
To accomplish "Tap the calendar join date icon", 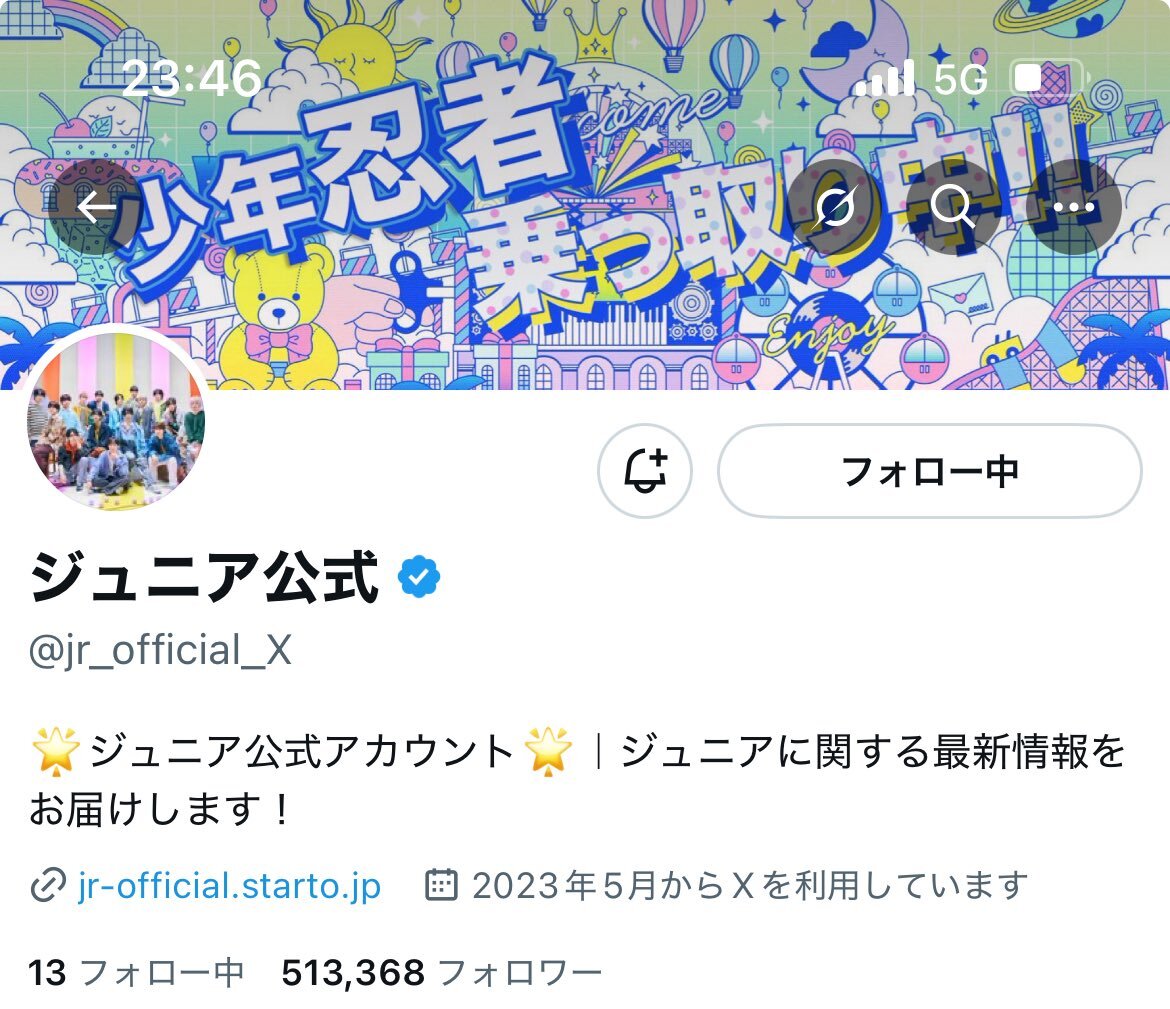I will pos(441,884).
